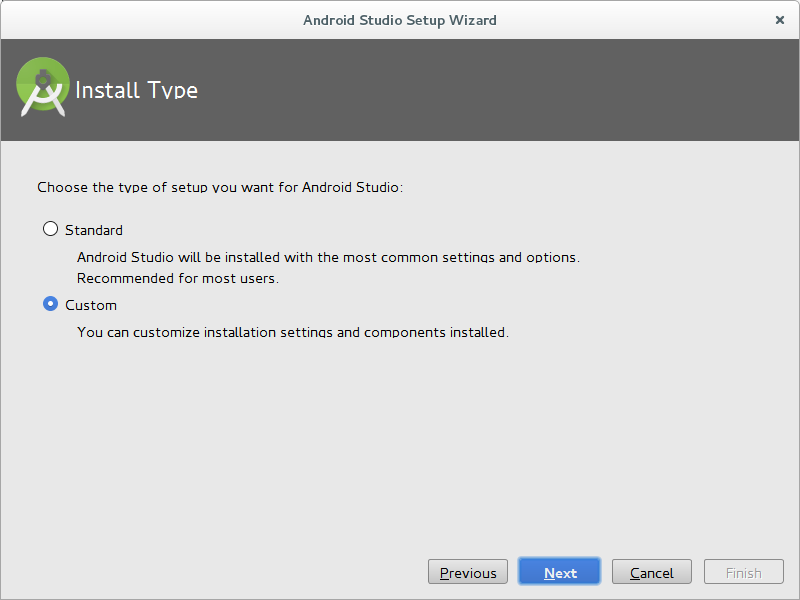Click the disabled Finish button
Screen dimensions: 800x600
(743, 572)
